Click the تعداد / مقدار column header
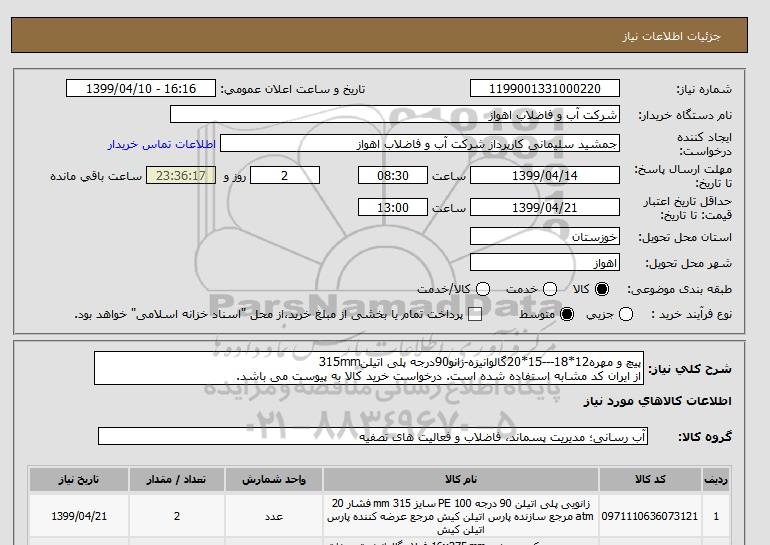770x545 pixels. [x=177, y=479]
